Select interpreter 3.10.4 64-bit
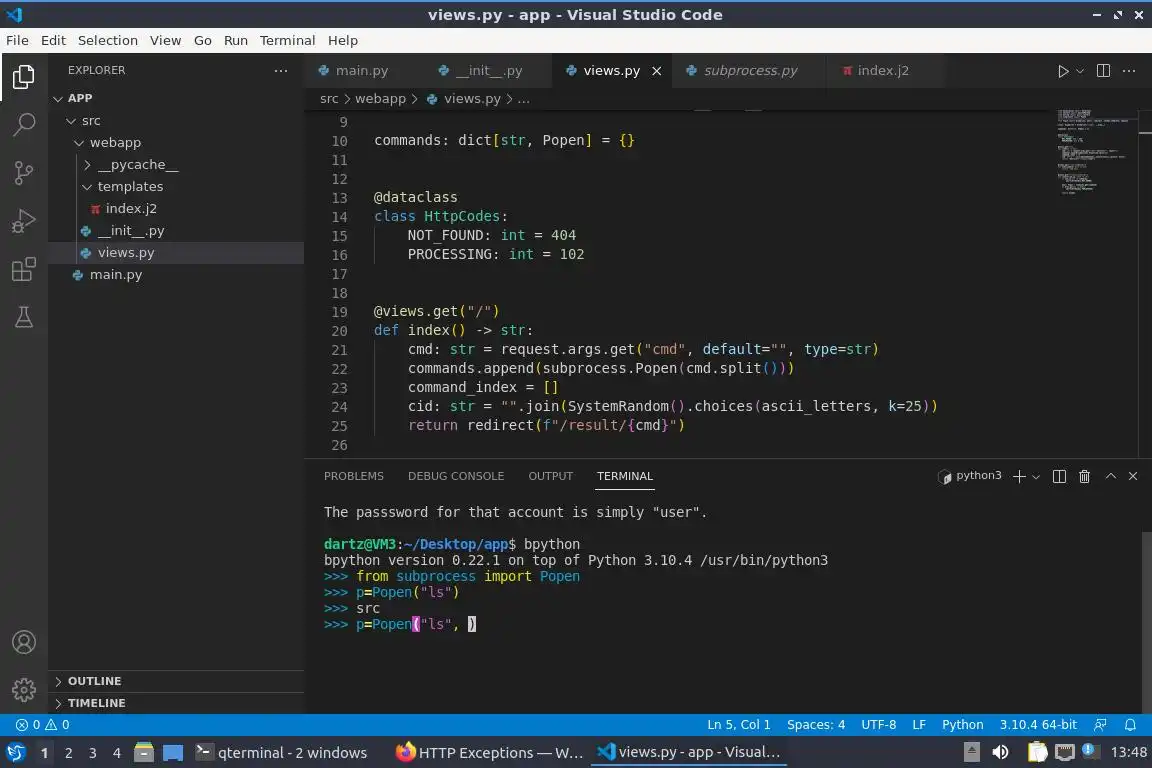1152x768 pixels. pos(1037,725)
